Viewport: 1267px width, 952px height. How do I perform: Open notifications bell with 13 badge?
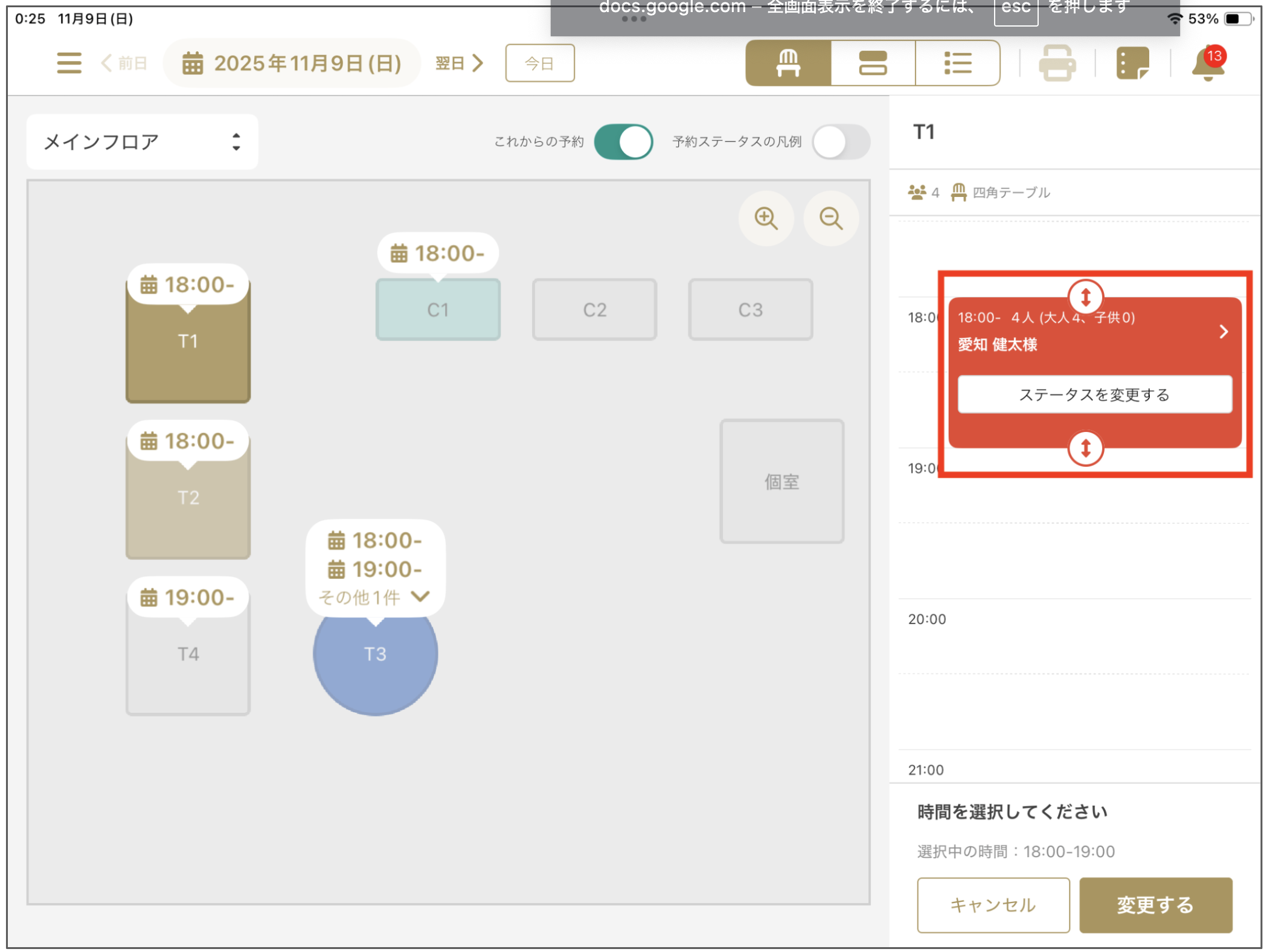click(1207, 63)
